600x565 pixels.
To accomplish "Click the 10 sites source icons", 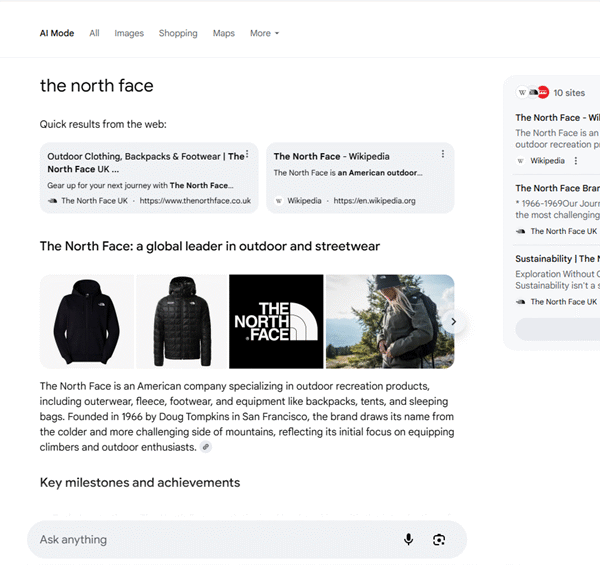I will (x=533, y=93).
